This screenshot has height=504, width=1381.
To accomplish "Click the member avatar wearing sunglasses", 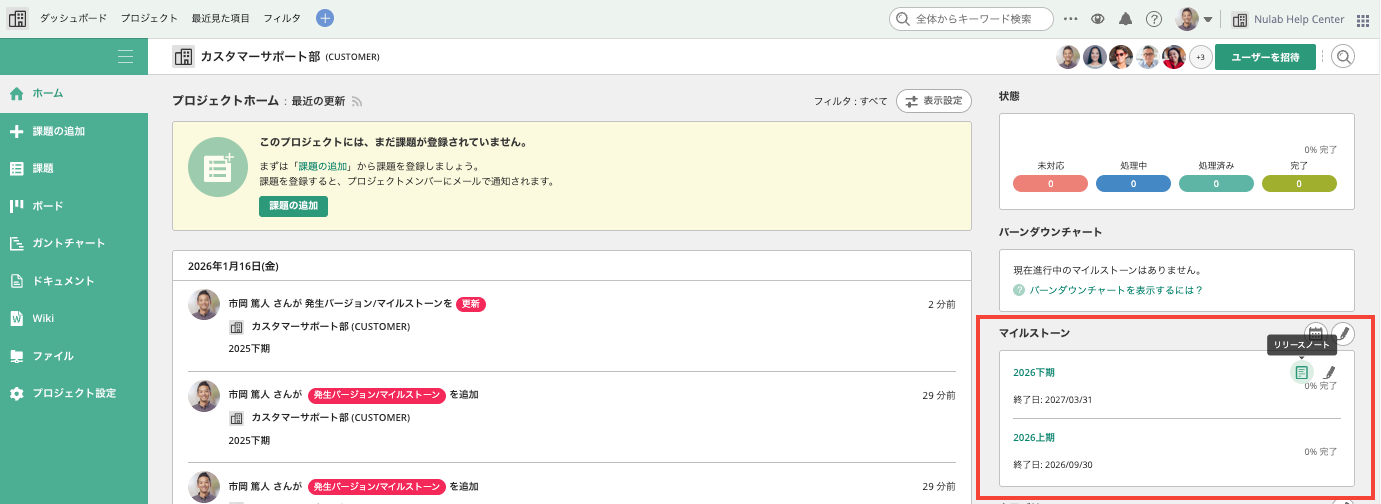I will click(1121, 57).
